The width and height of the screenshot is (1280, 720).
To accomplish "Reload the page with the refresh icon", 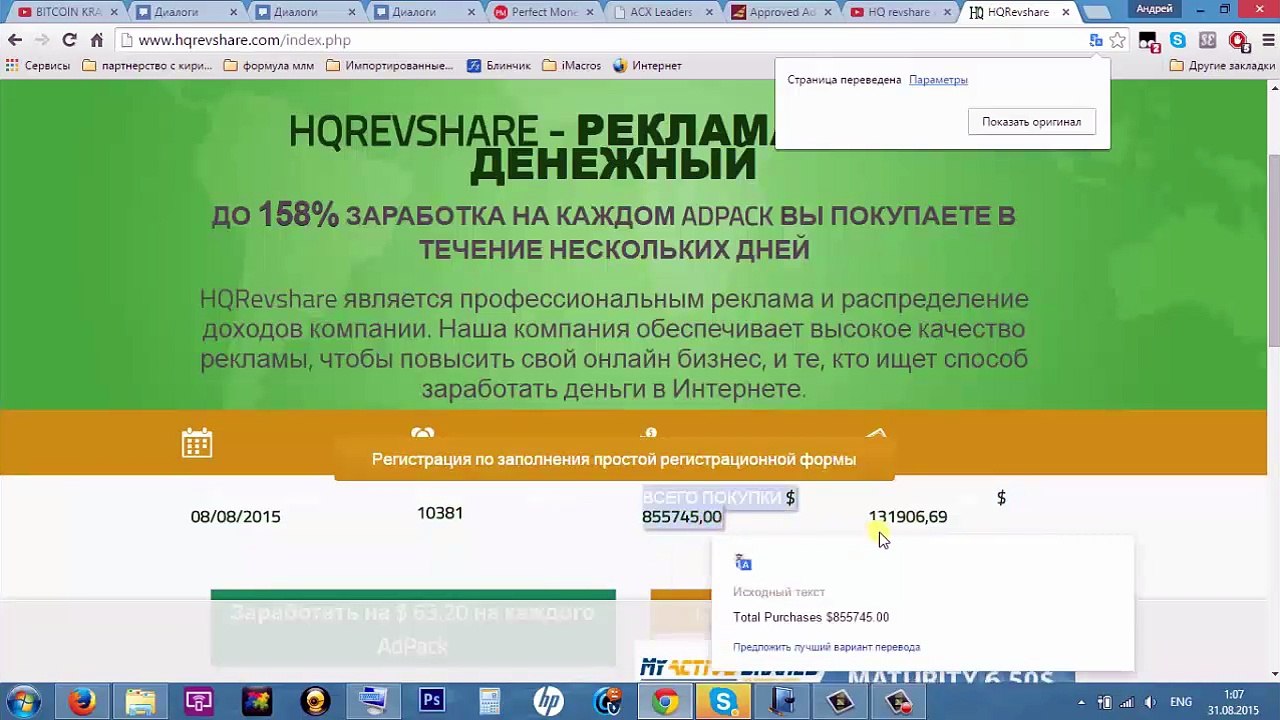I will [69, 40].
